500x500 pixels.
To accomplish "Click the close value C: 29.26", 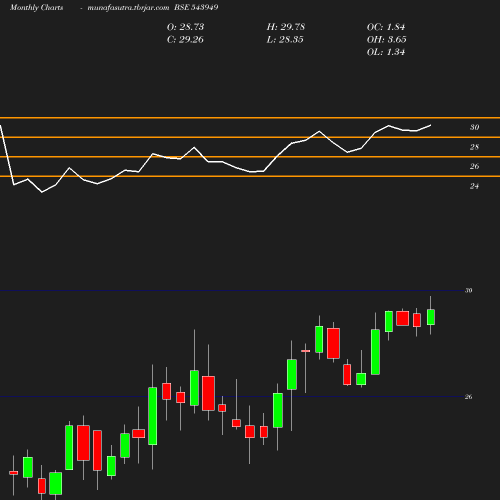I will coord(185,40).
